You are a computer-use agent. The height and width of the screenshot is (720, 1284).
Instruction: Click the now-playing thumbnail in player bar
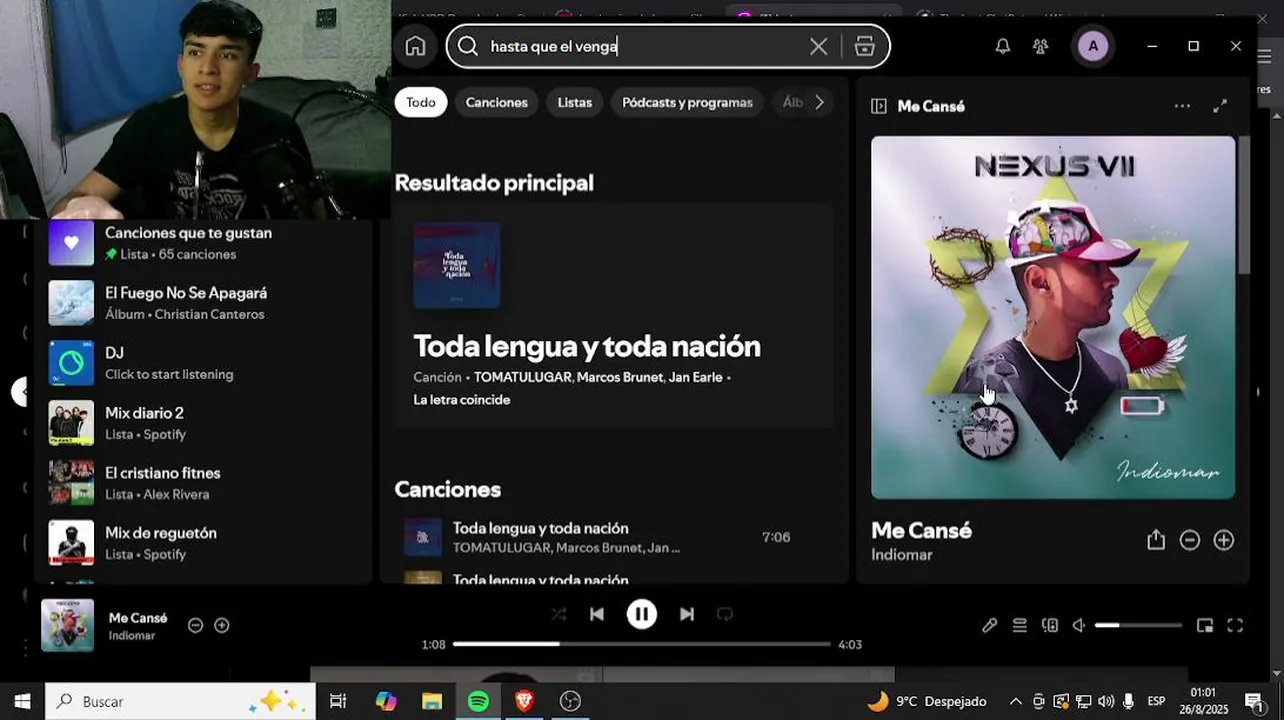tap(67, 625)
